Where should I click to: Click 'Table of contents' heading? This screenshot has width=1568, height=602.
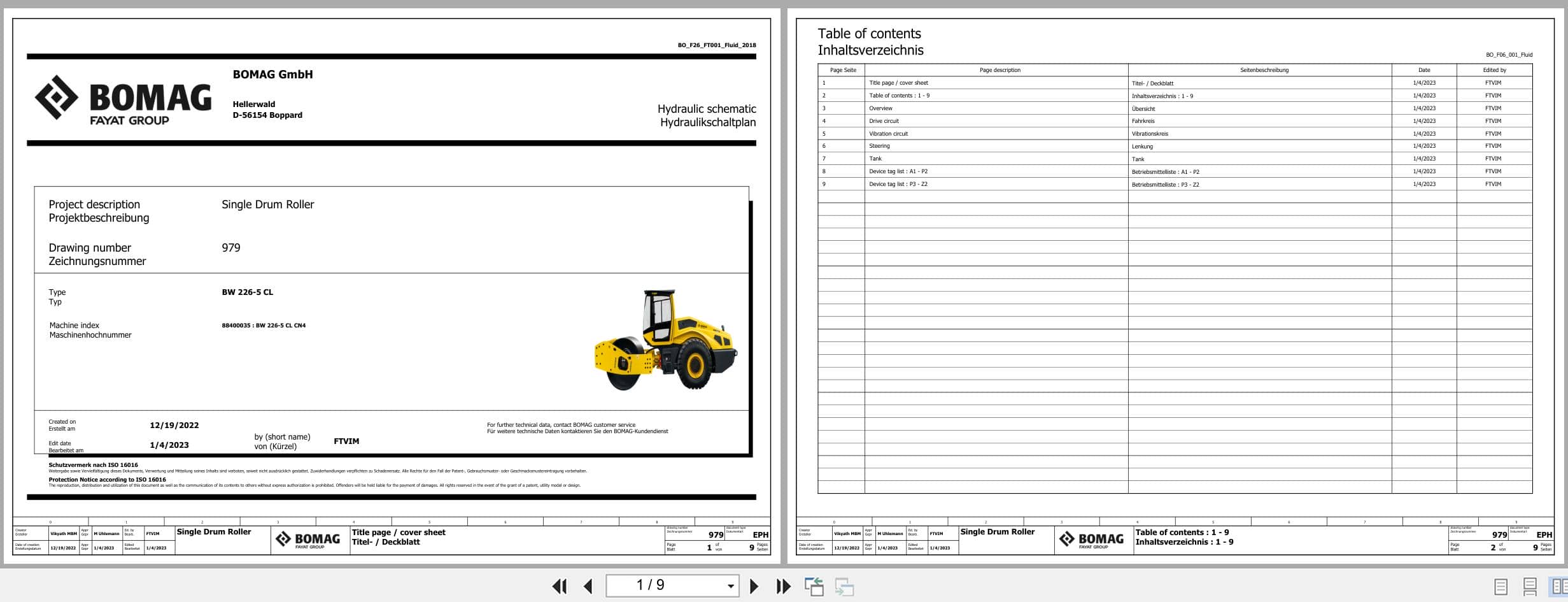pyautogui.click(x=869, y=34)
